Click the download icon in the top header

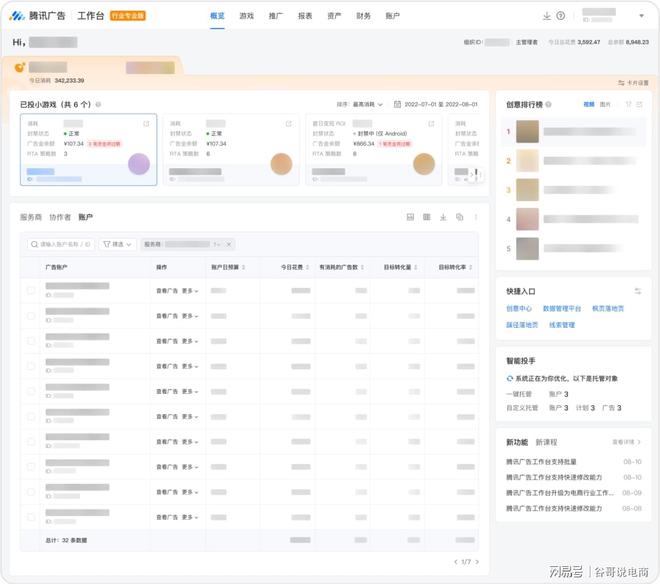(x=547, y=16)
